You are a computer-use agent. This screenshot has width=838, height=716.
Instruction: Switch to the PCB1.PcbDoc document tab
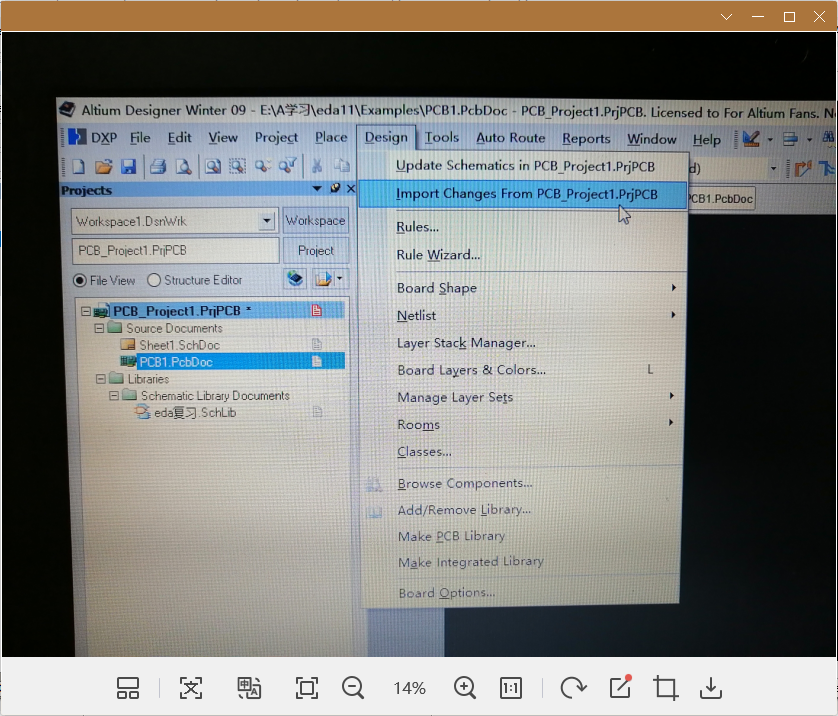tap(720, 199)
